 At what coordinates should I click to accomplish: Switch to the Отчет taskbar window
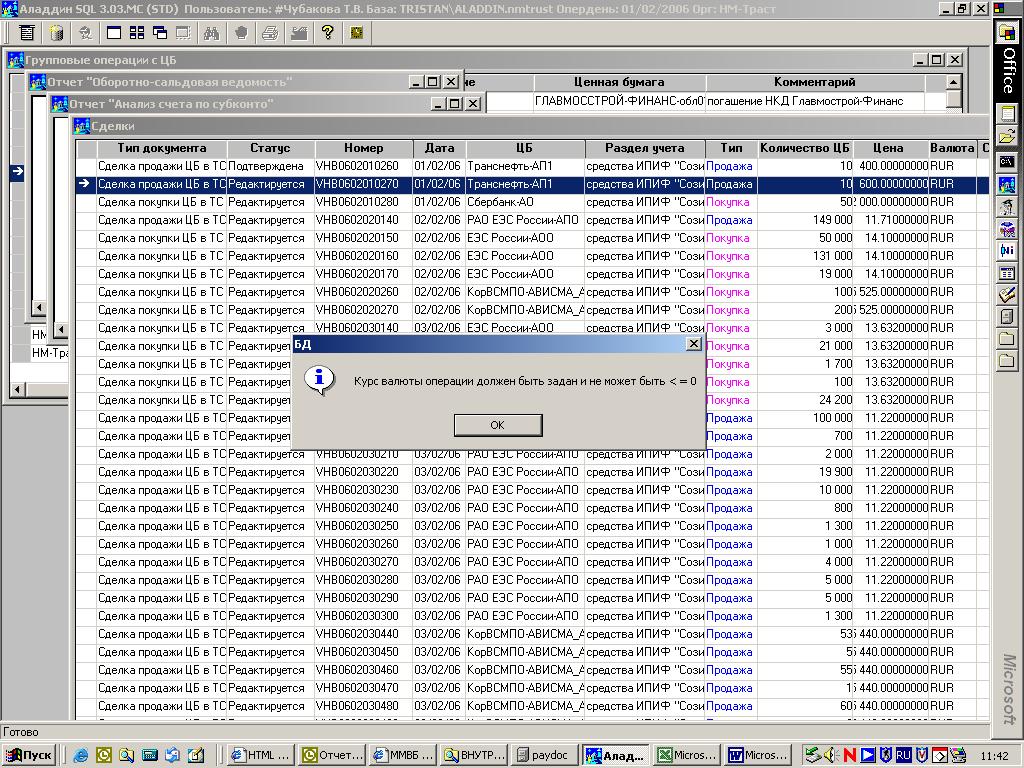pos(333,755)
